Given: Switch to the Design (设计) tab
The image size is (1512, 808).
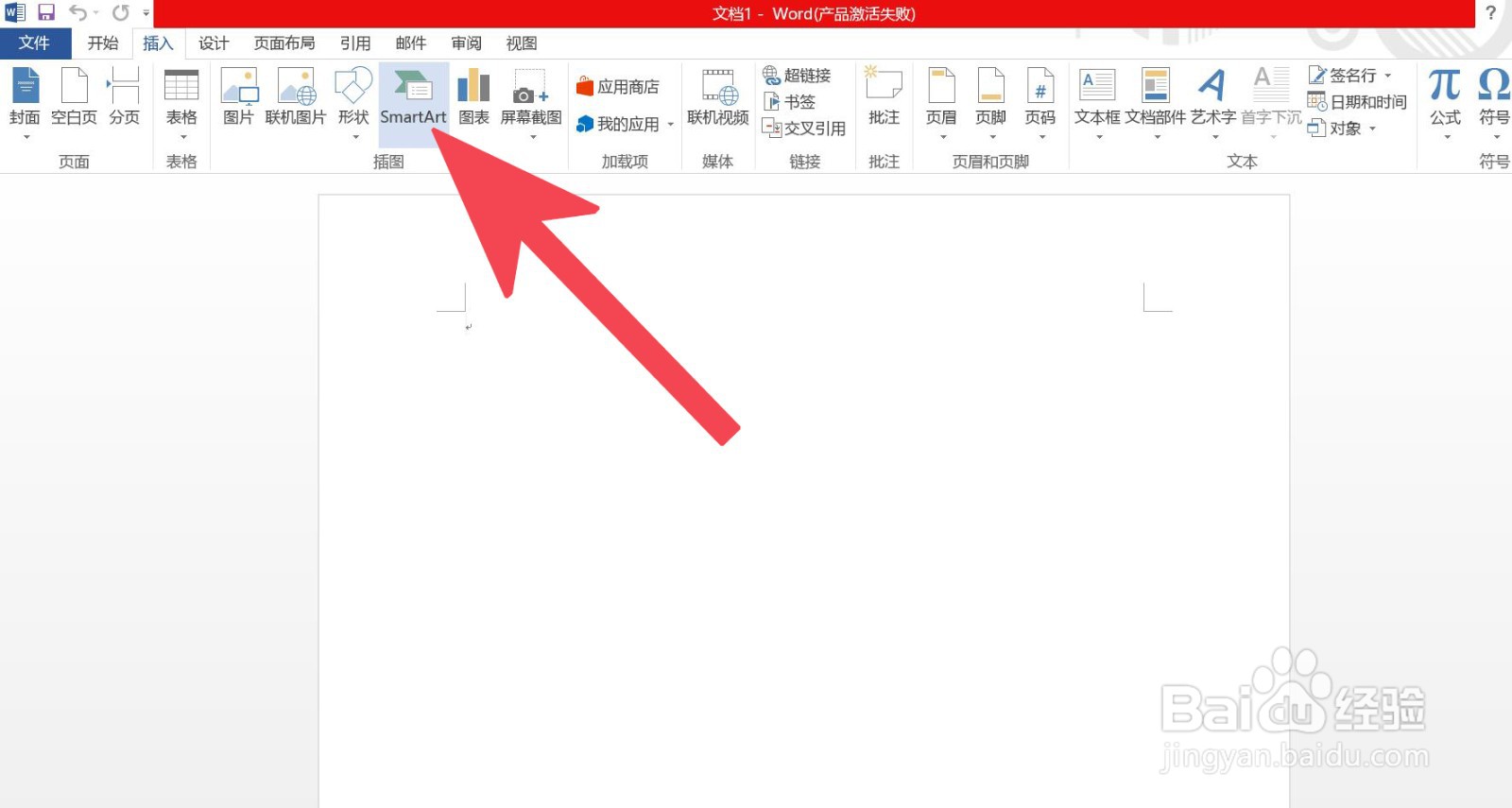Looking at the screenshot, I should [x=214, y=43].
